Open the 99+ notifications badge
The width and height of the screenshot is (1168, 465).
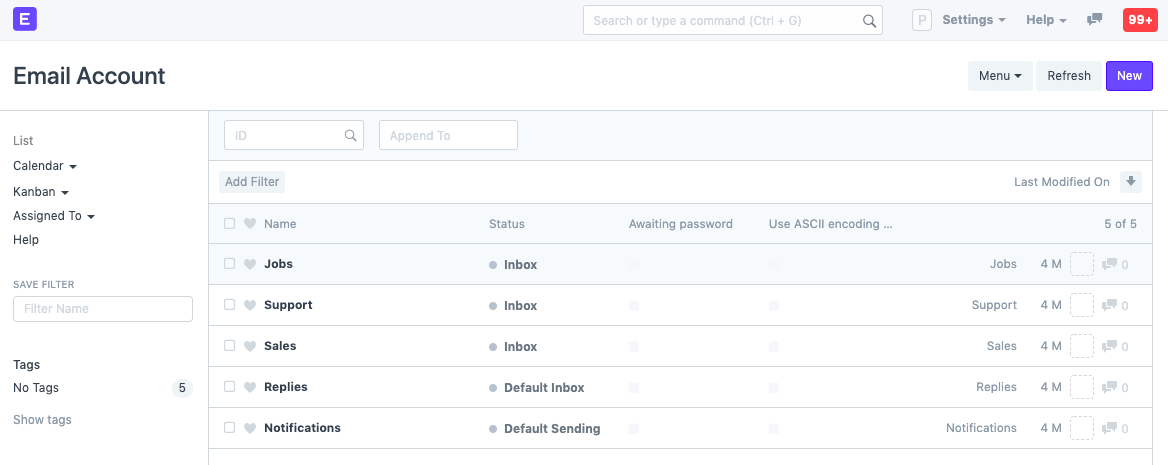tap(1139, 20)
